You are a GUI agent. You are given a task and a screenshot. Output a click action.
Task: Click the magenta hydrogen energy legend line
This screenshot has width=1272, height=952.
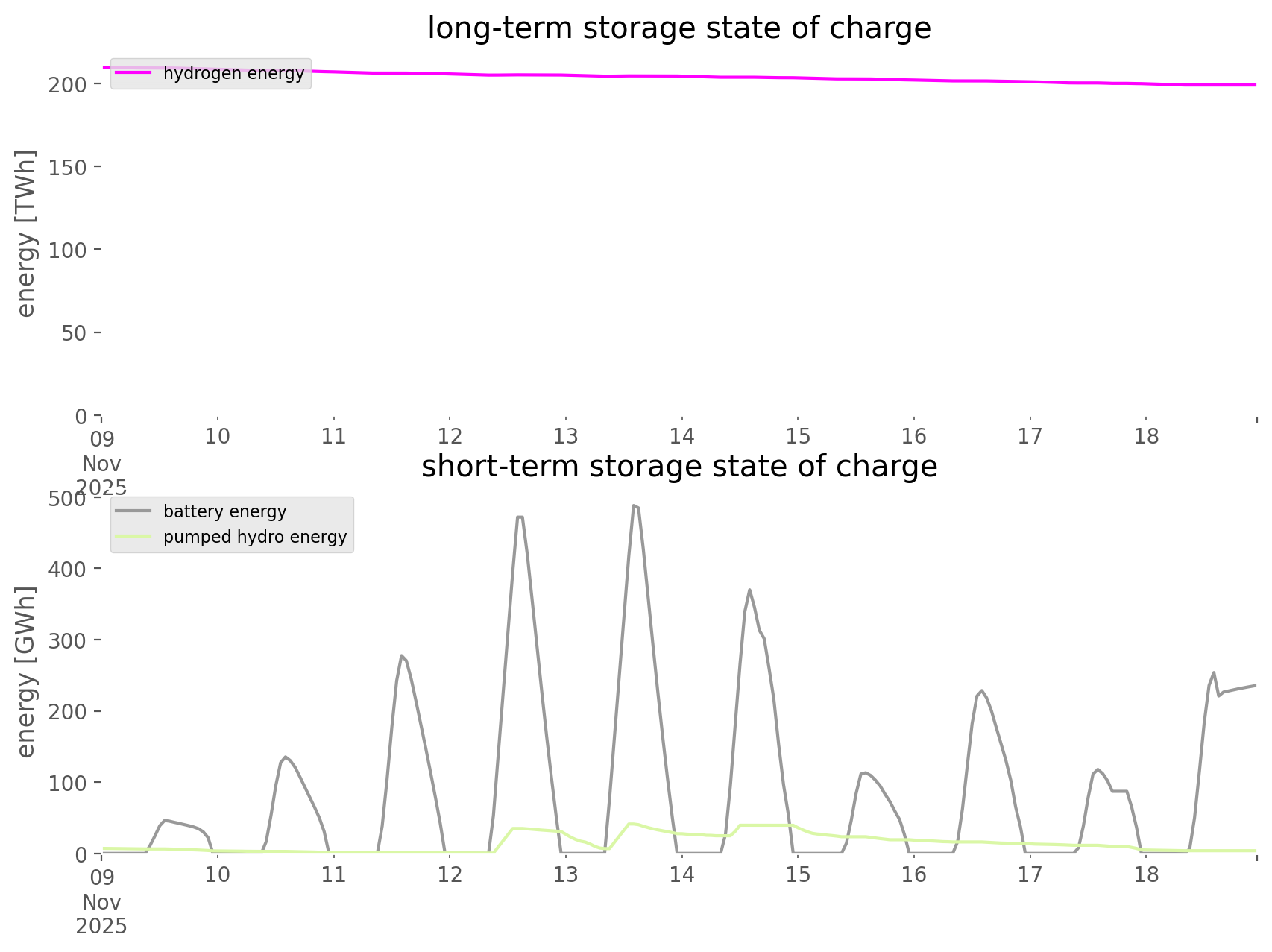(133, 73)
